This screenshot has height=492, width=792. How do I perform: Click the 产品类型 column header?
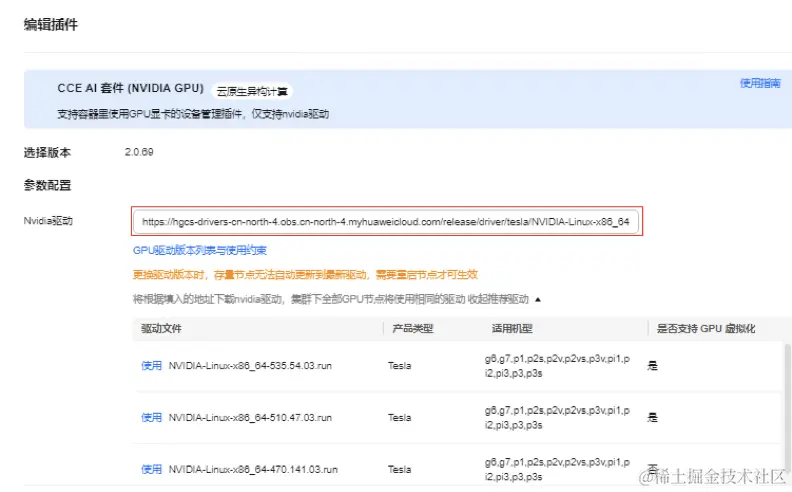coord(413,328)
